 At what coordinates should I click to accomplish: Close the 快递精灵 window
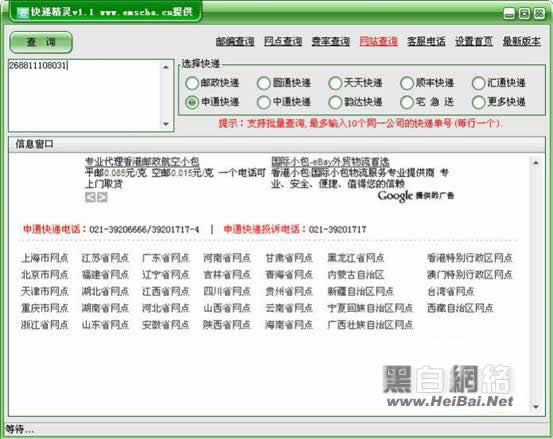(539, 14)
